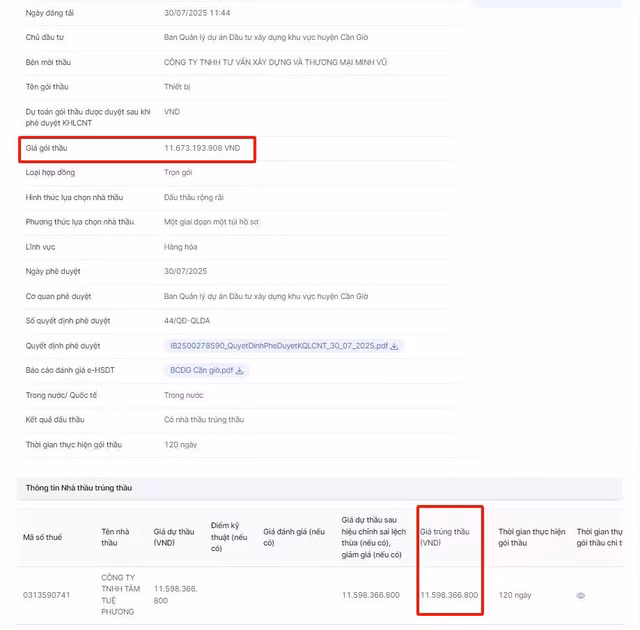Click the 'Giá dự thầu (VND)' column header
Screen dimensions: 640x630
(173, 537)
